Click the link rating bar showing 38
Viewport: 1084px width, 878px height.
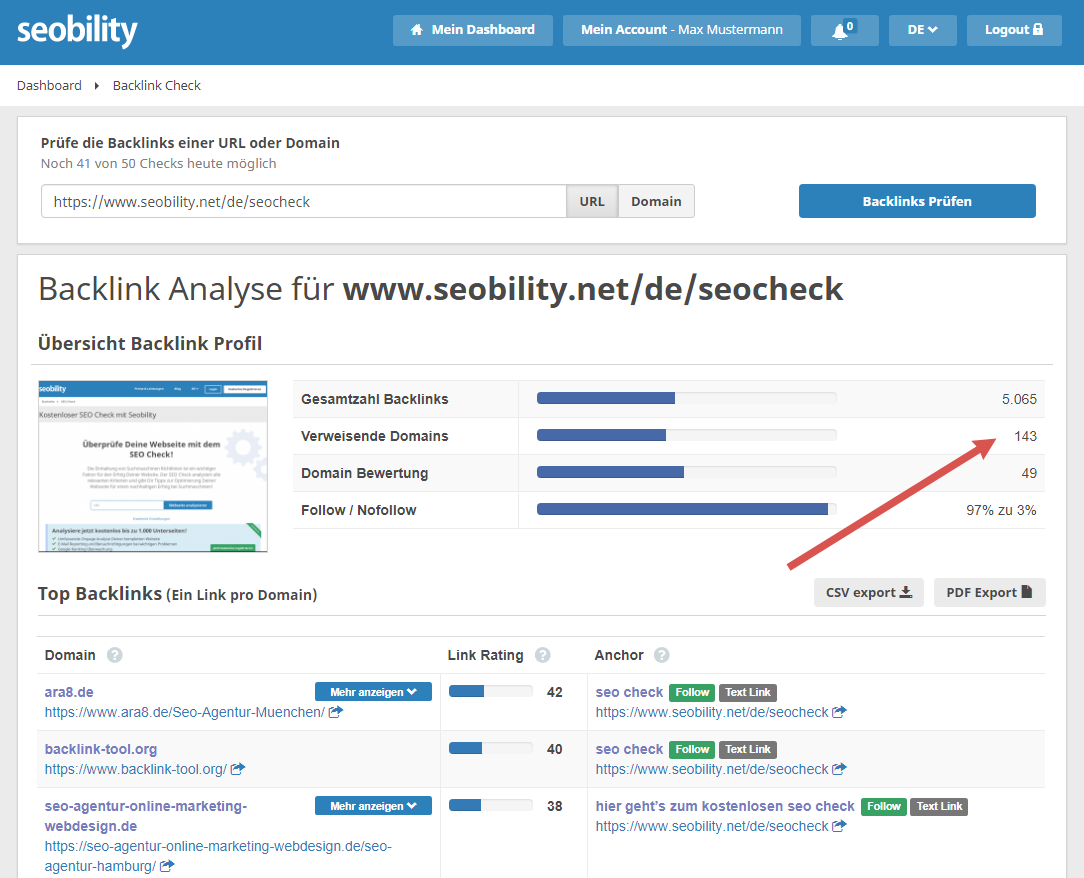click(x=491, y=805)
